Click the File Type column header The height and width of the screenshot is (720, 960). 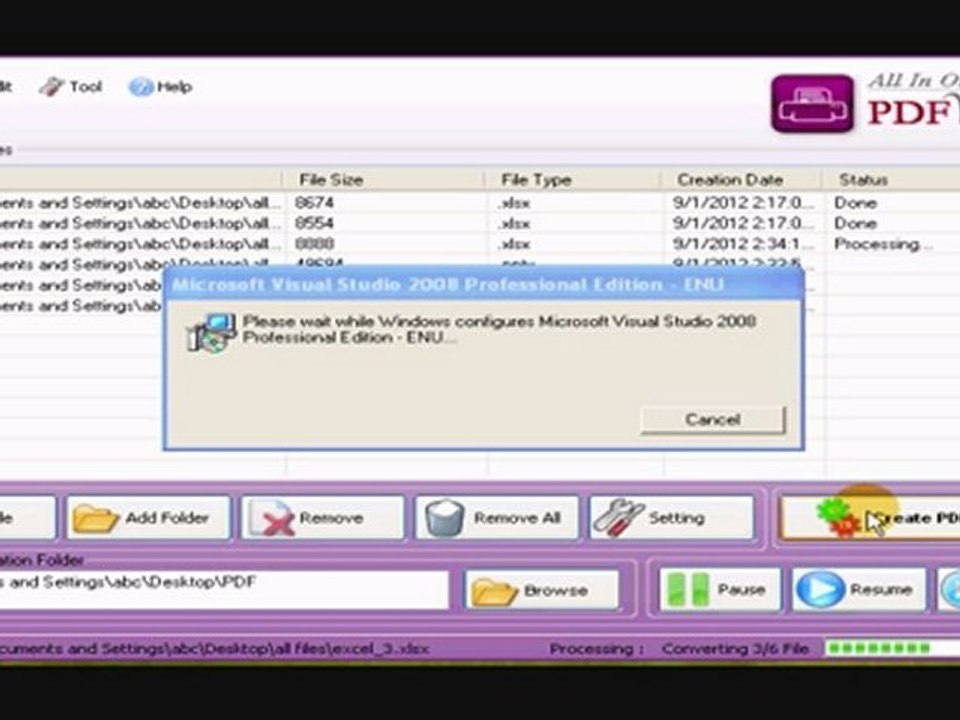574,179
